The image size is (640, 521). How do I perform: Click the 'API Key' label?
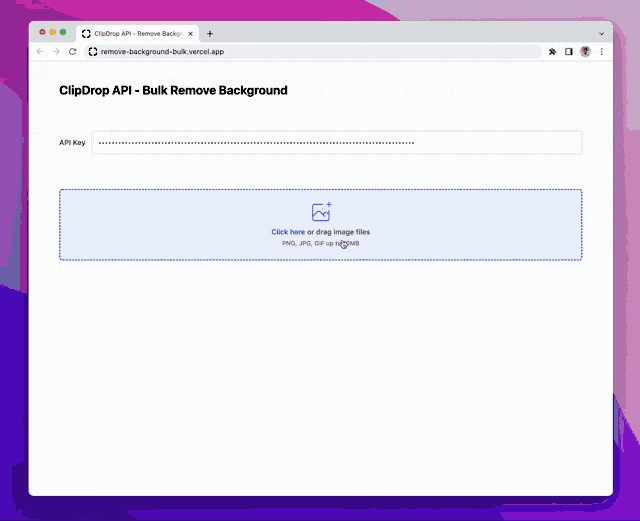point(72,142)
